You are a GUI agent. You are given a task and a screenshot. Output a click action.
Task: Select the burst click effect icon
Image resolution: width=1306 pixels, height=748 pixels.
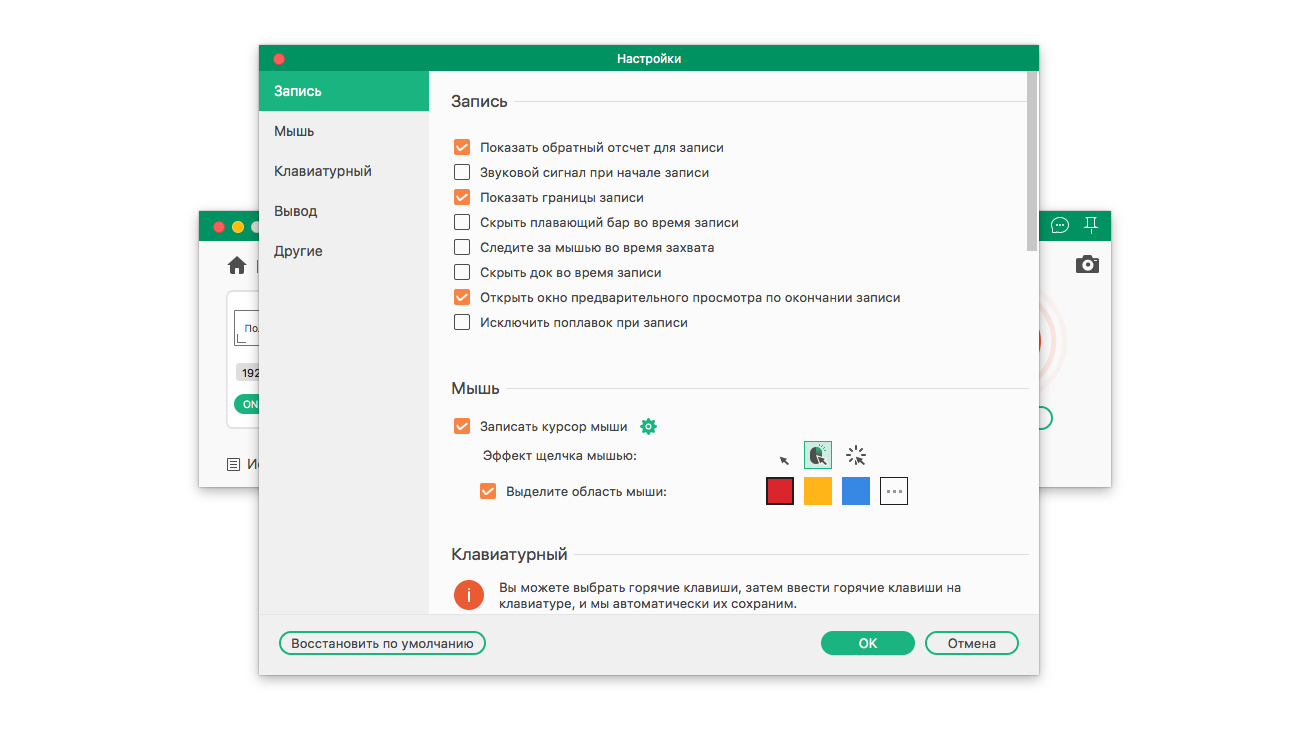point(856,456)
